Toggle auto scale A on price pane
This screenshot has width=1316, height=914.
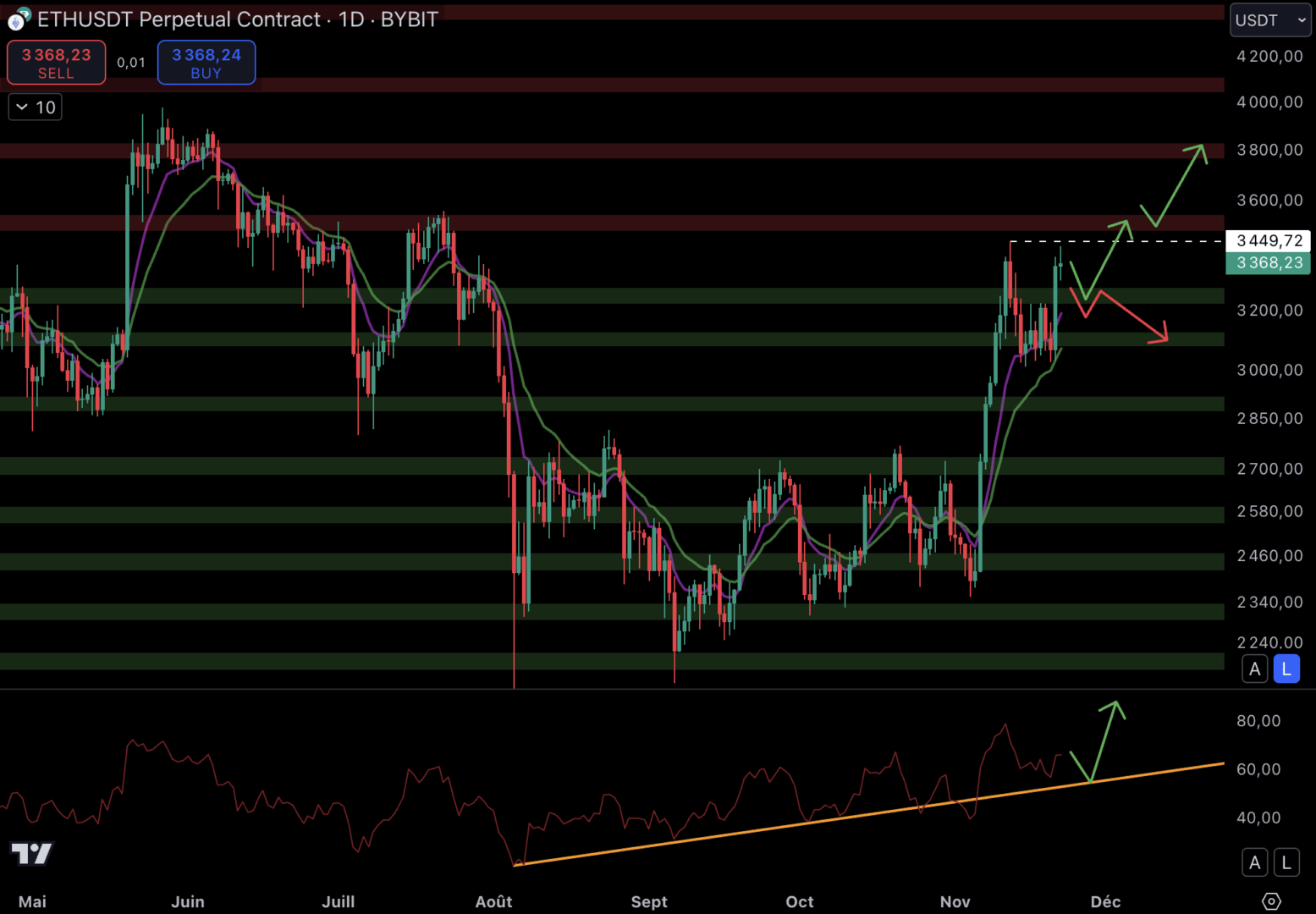[1254, 669]
